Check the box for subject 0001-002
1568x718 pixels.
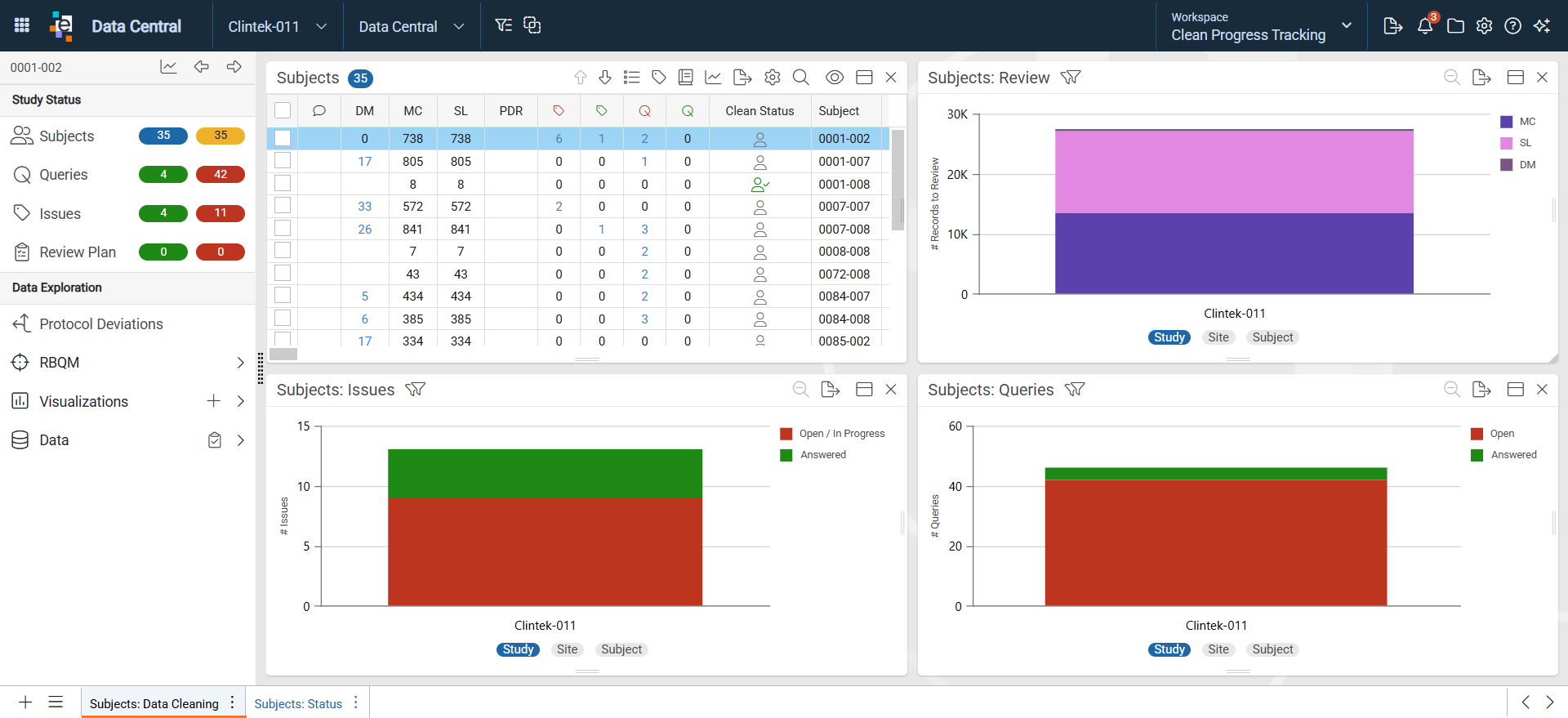coord(283,138)
